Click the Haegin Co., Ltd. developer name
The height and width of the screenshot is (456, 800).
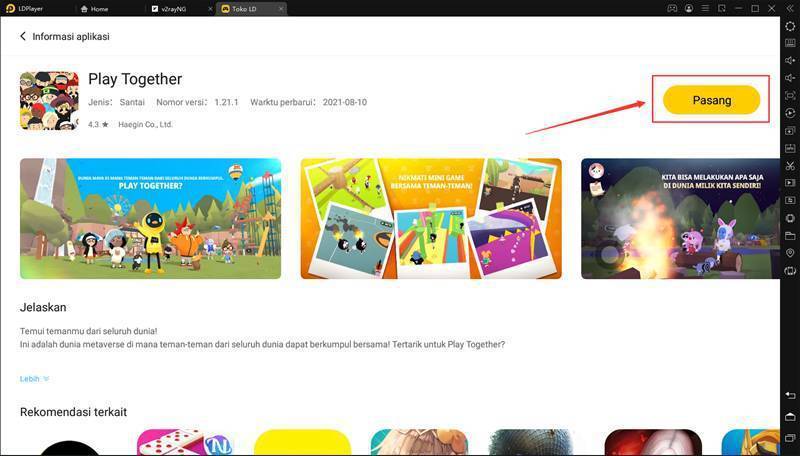(x=145, y=124)
